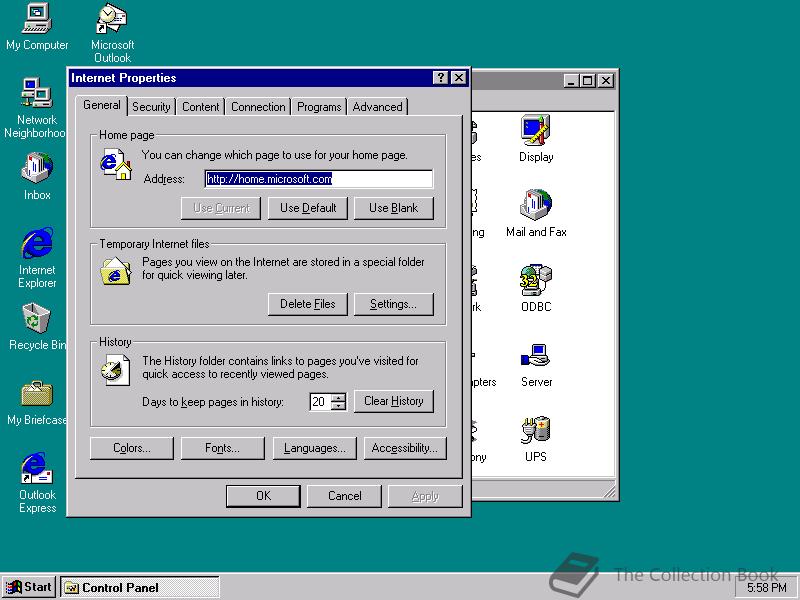Switch to the Security tab
This screenshot has height=600, width=800.
point(151,107)
